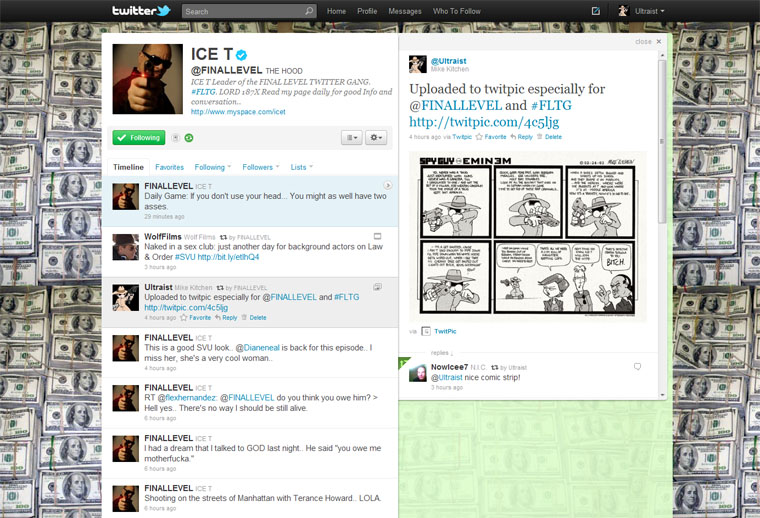Click the photo icon on Ultraist retweet

tap(377, 287)
